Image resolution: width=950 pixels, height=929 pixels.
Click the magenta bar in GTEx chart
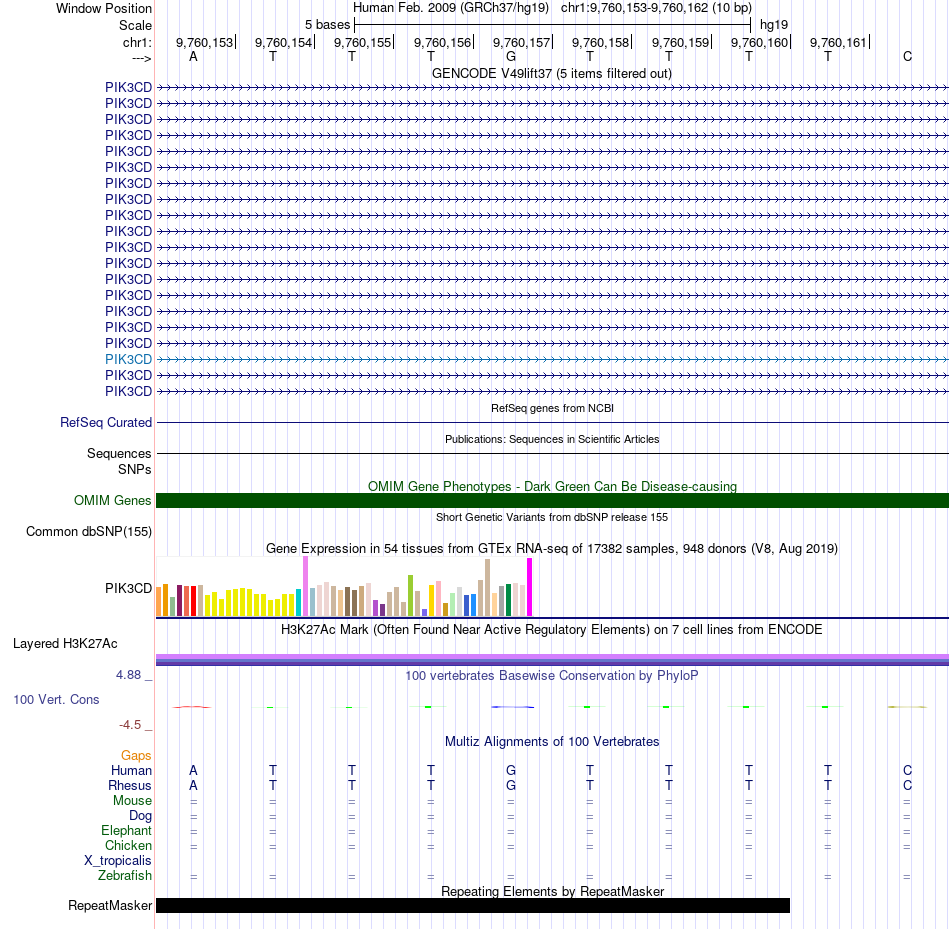click(x=530, y=587)
